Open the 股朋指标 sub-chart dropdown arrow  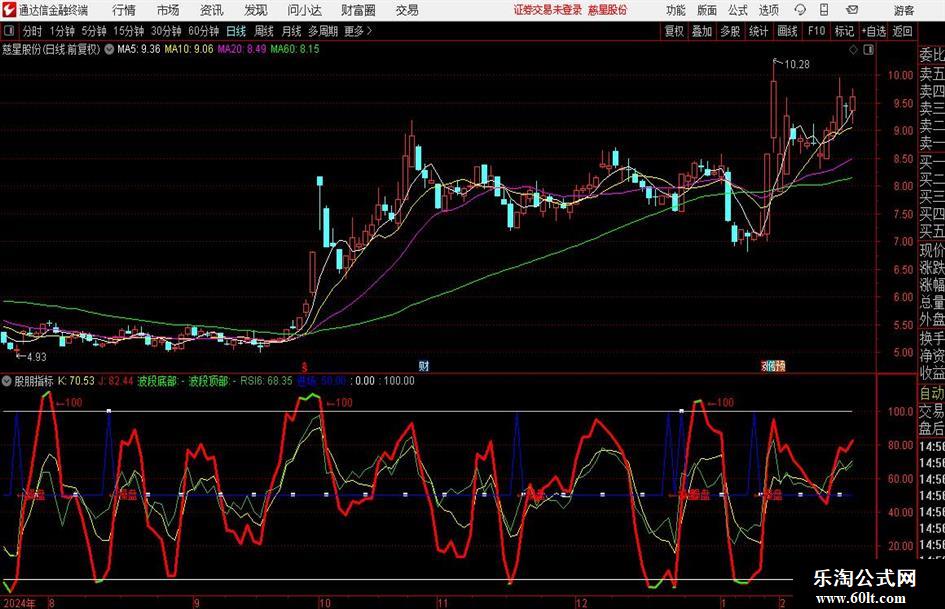coord(7,381)
